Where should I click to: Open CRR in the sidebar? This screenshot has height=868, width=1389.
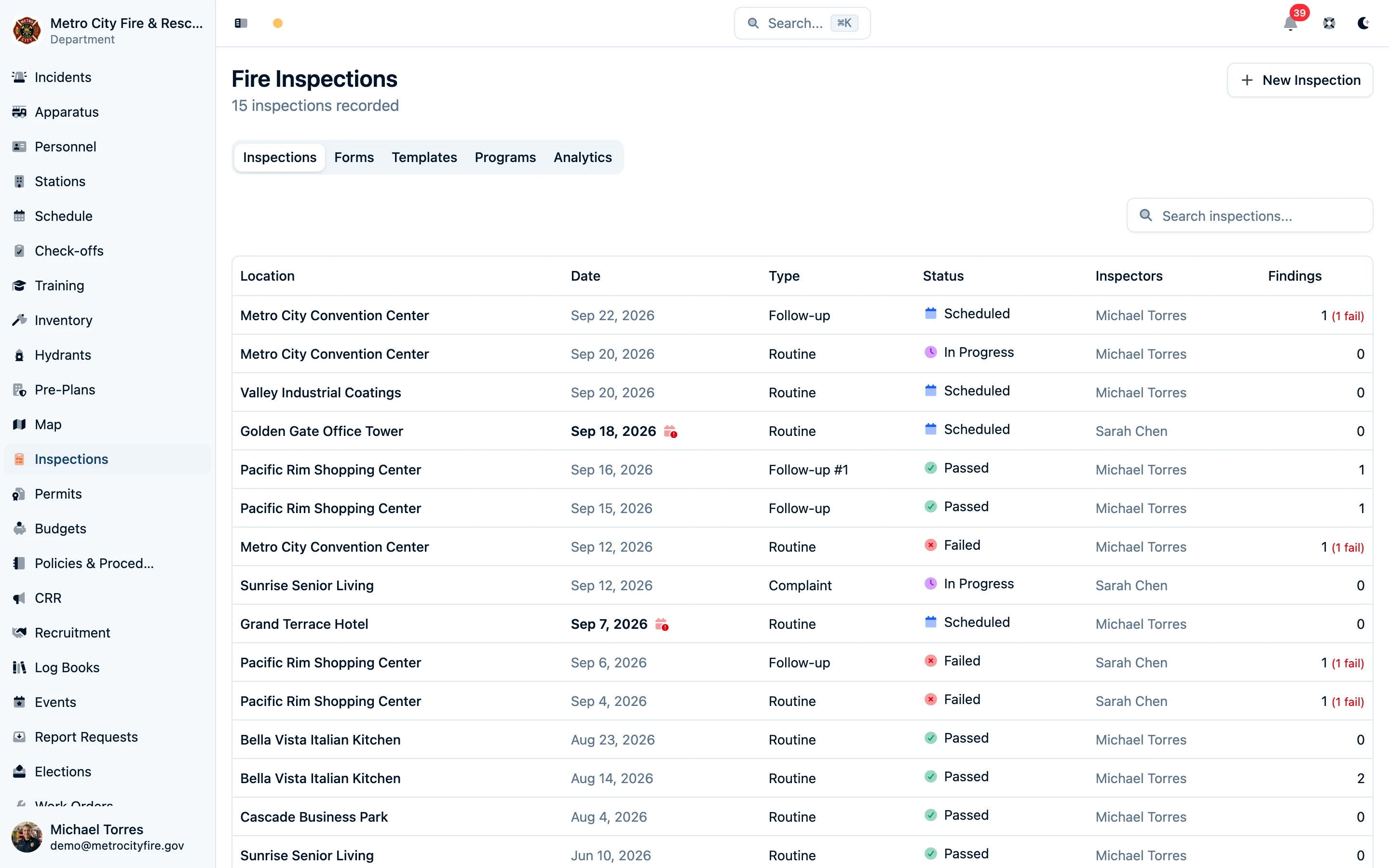pyautogui.click(x=108, y=598)
